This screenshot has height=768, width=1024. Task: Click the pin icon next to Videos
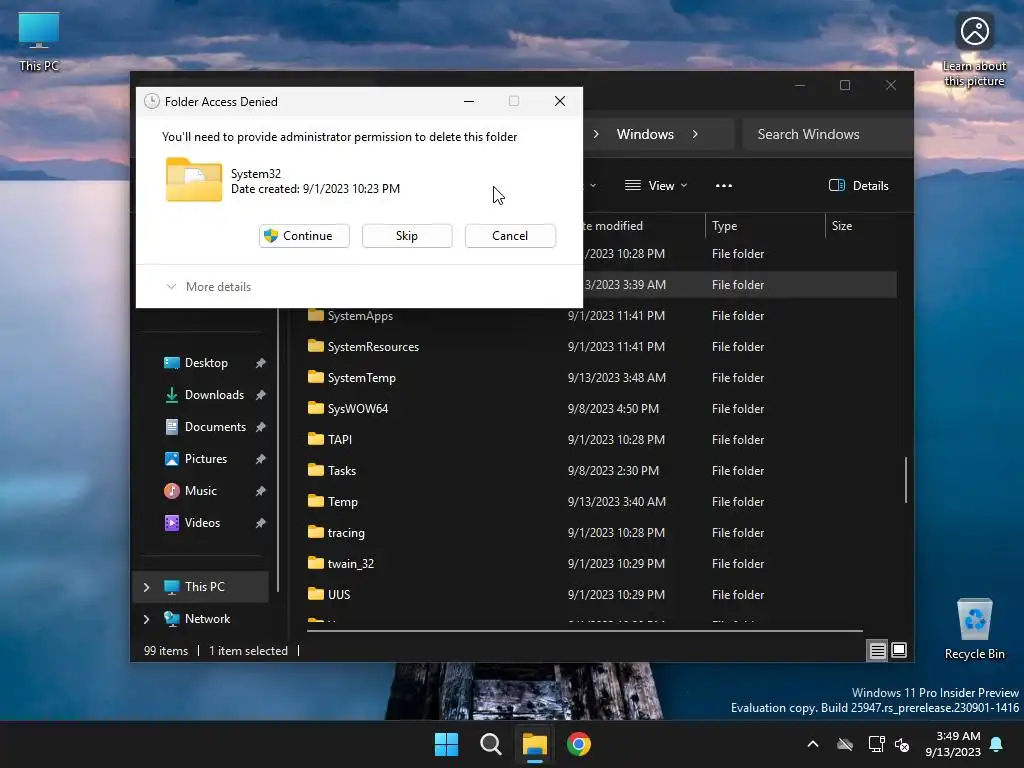point(261,523)
